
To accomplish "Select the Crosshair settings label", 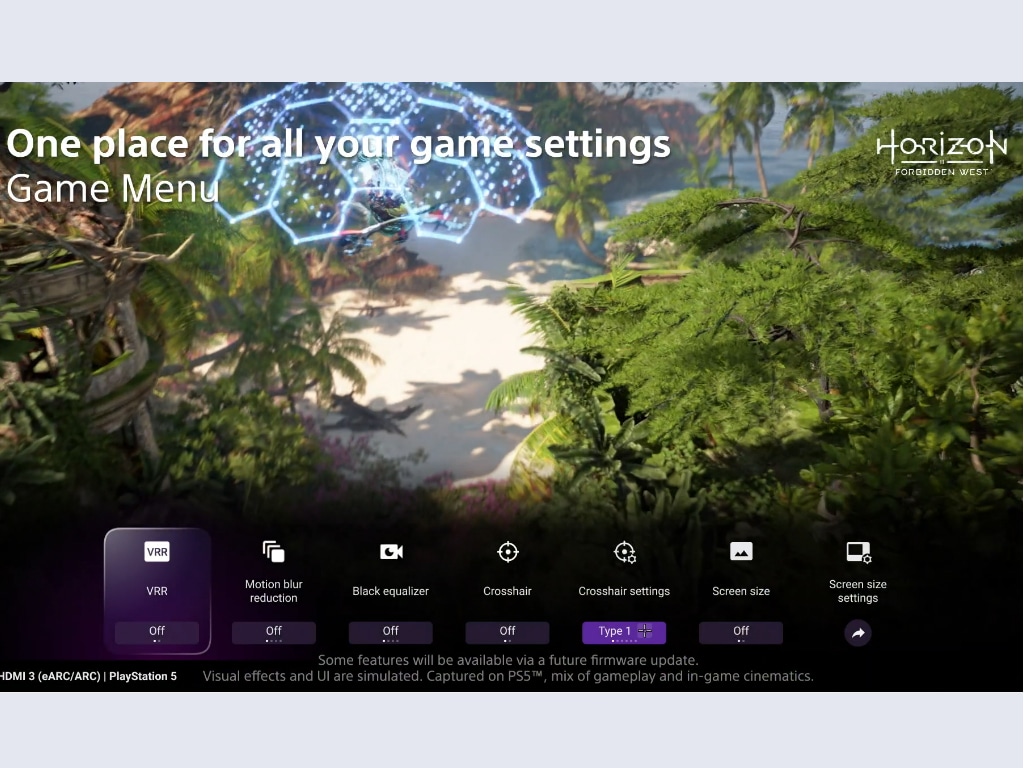I will coord(624,591).
